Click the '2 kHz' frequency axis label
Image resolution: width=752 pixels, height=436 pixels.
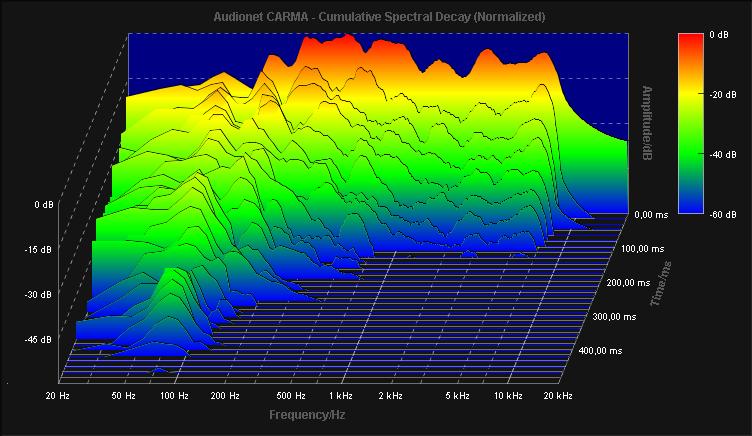(x=390, y=396)
